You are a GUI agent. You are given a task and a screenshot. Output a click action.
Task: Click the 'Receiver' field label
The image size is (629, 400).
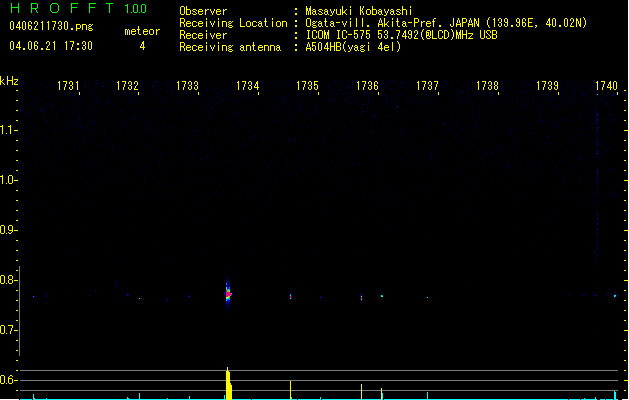[x=203, y=35]
